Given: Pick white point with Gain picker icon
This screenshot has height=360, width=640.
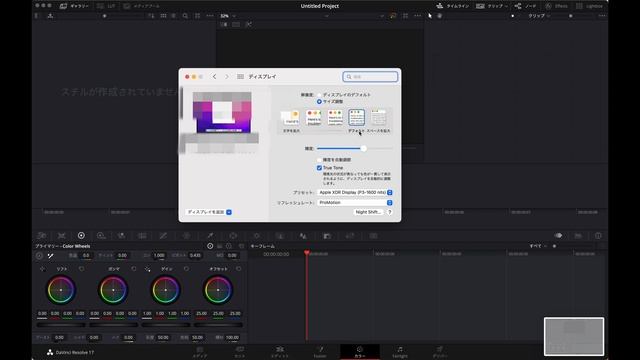Looking at the screenshot, I should 147,269.
